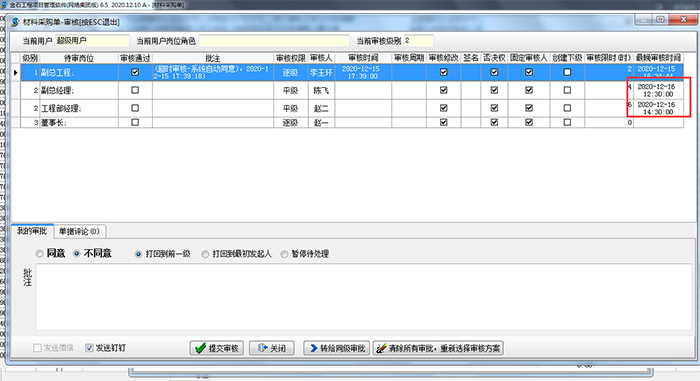Enable the 发送钉钉 checkbox

click(x=89, y=348)
